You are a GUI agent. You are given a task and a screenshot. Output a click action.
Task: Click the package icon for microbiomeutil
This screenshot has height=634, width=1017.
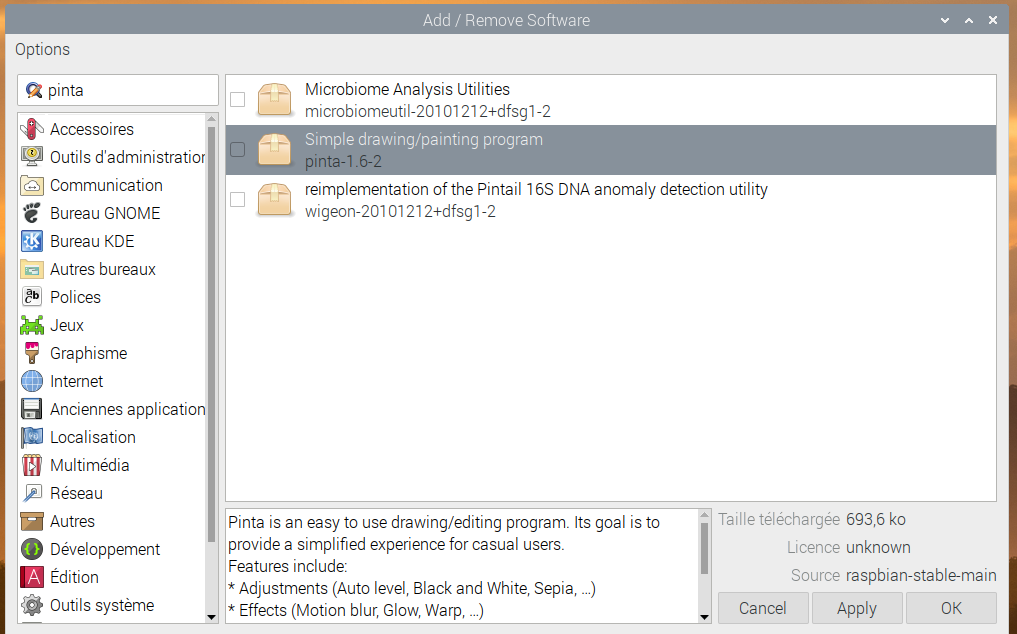[x=274, y=99]
